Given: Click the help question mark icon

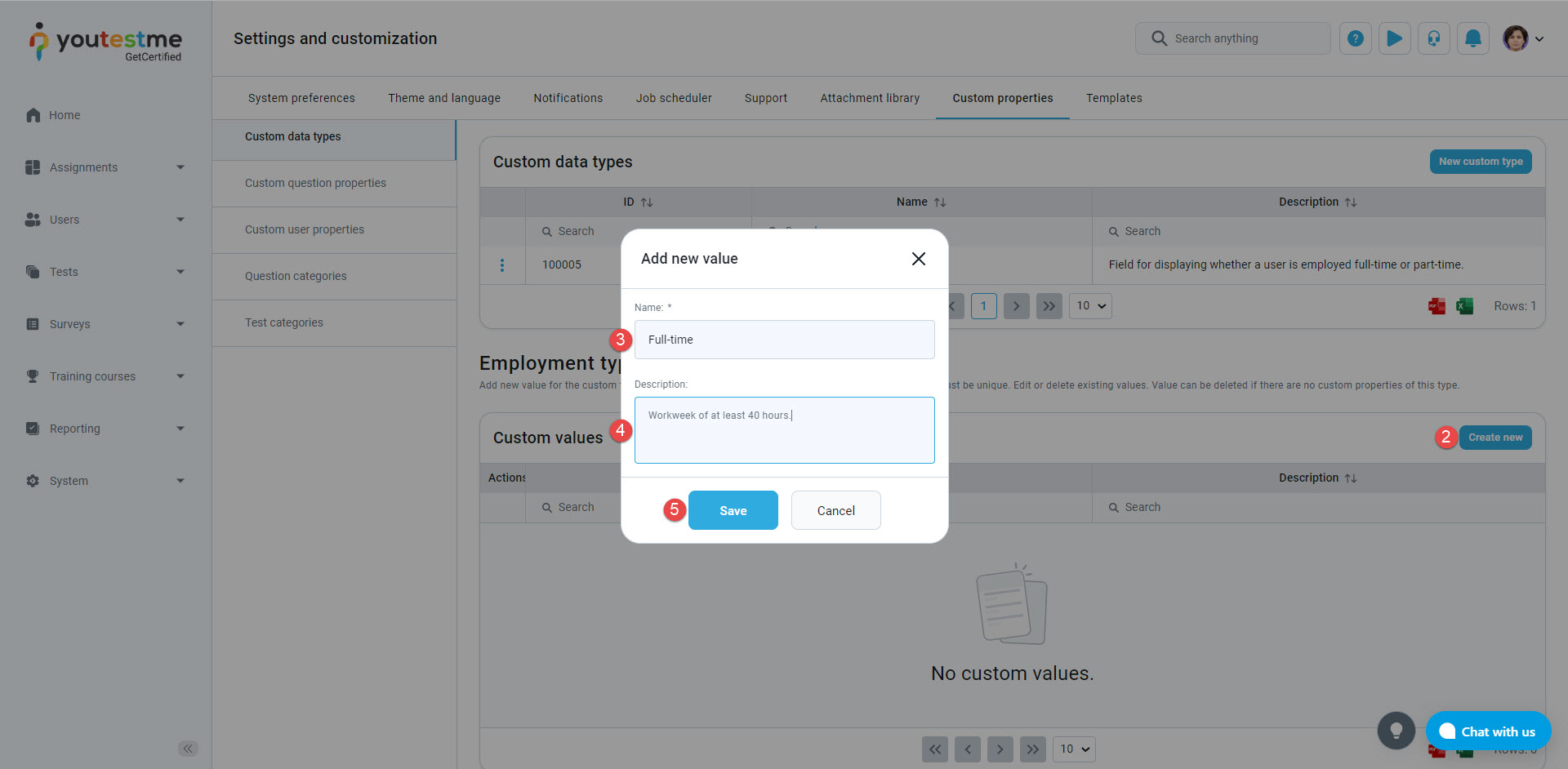Looking at the screenshot, I should click(1355, 38).
